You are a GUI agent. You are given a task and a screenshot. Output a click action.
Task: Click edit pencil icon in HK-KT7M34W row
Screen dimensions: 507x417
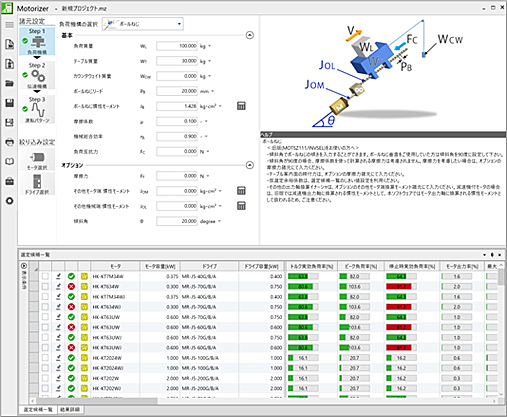[x=58, y=276]
